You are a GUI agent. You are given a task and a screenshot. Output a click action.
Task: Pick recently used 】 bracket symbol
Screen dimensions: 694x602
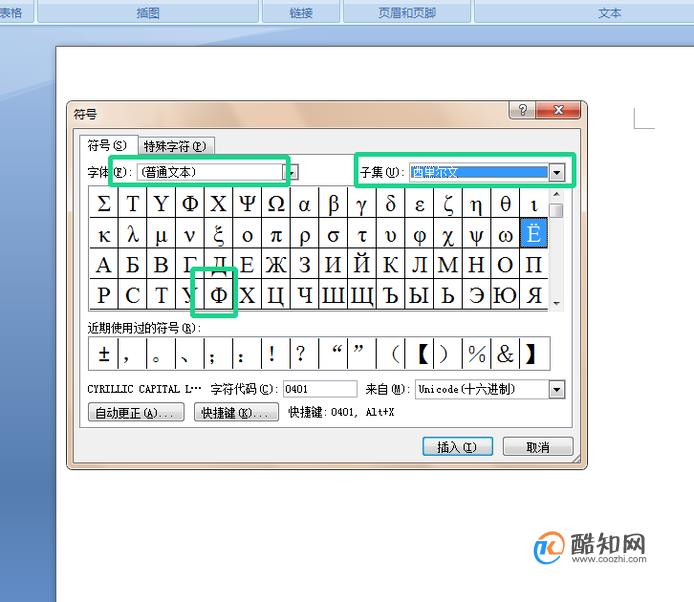click(534, 353)
